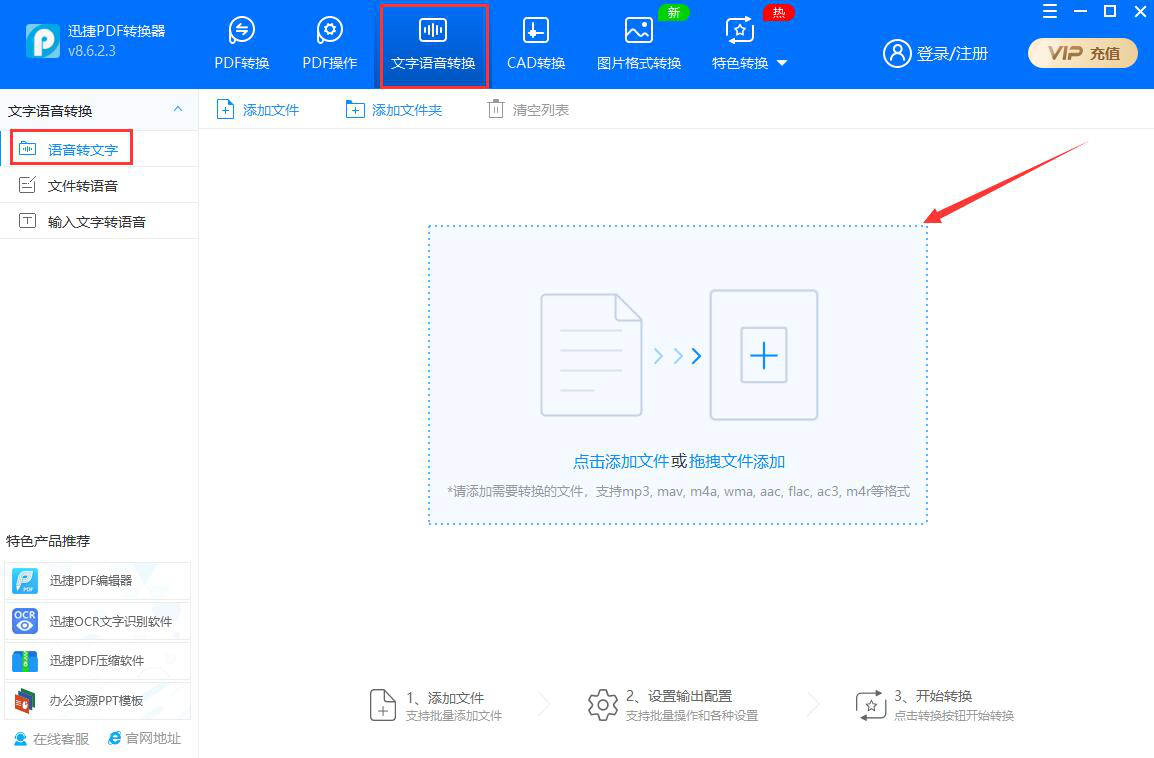Click the 添加文件 toolbar button
This screenshot has width=1154, height=758.
[x=258, y=110]
